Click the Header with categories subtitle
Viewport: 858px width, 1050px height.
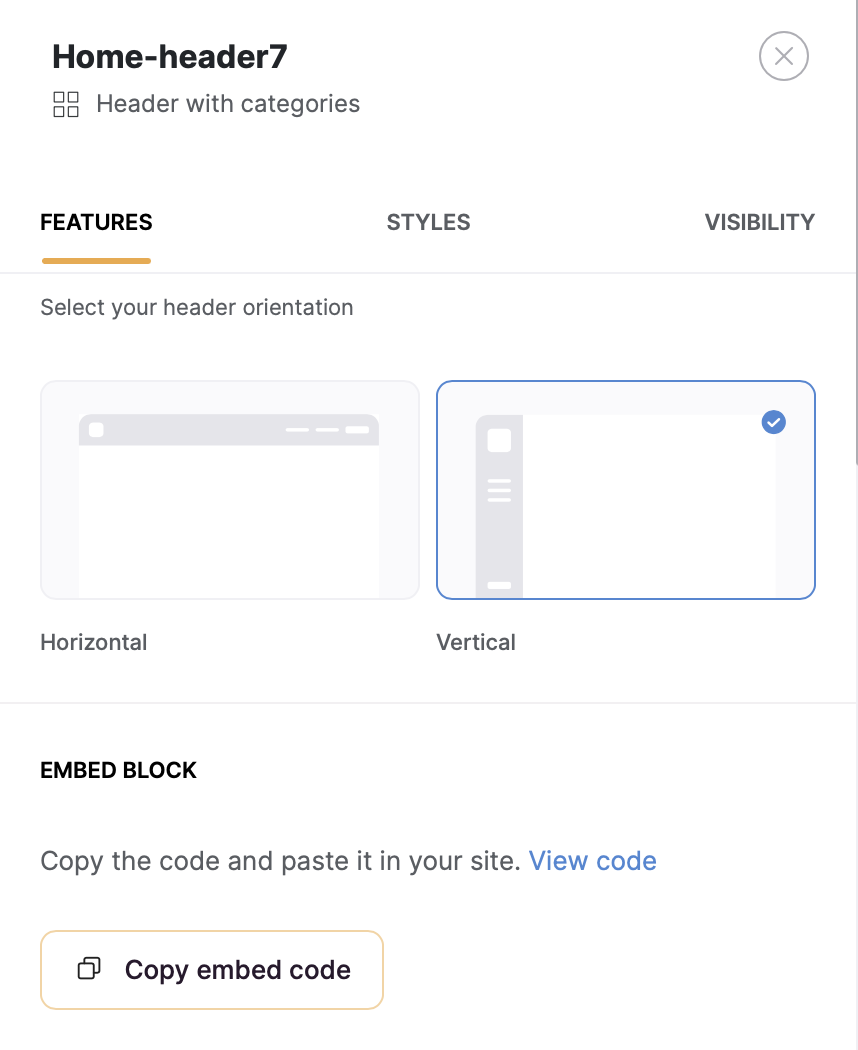coord(228,104)
